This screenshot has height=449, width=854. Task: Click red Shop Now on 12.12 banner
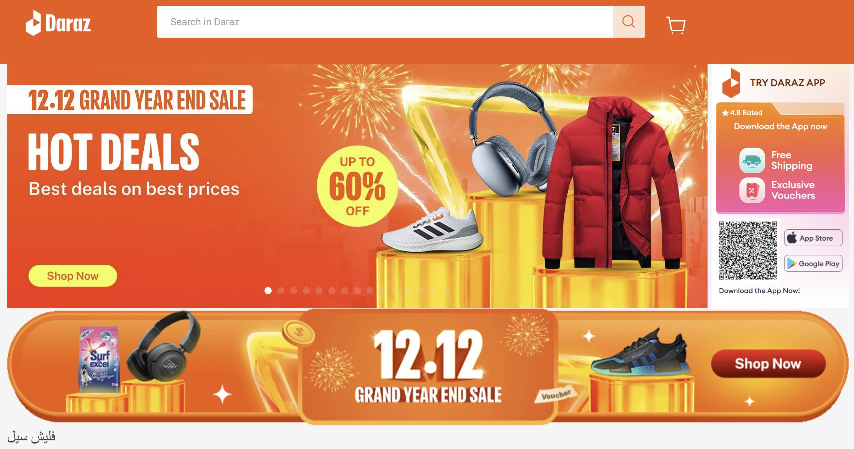[768, 363]
